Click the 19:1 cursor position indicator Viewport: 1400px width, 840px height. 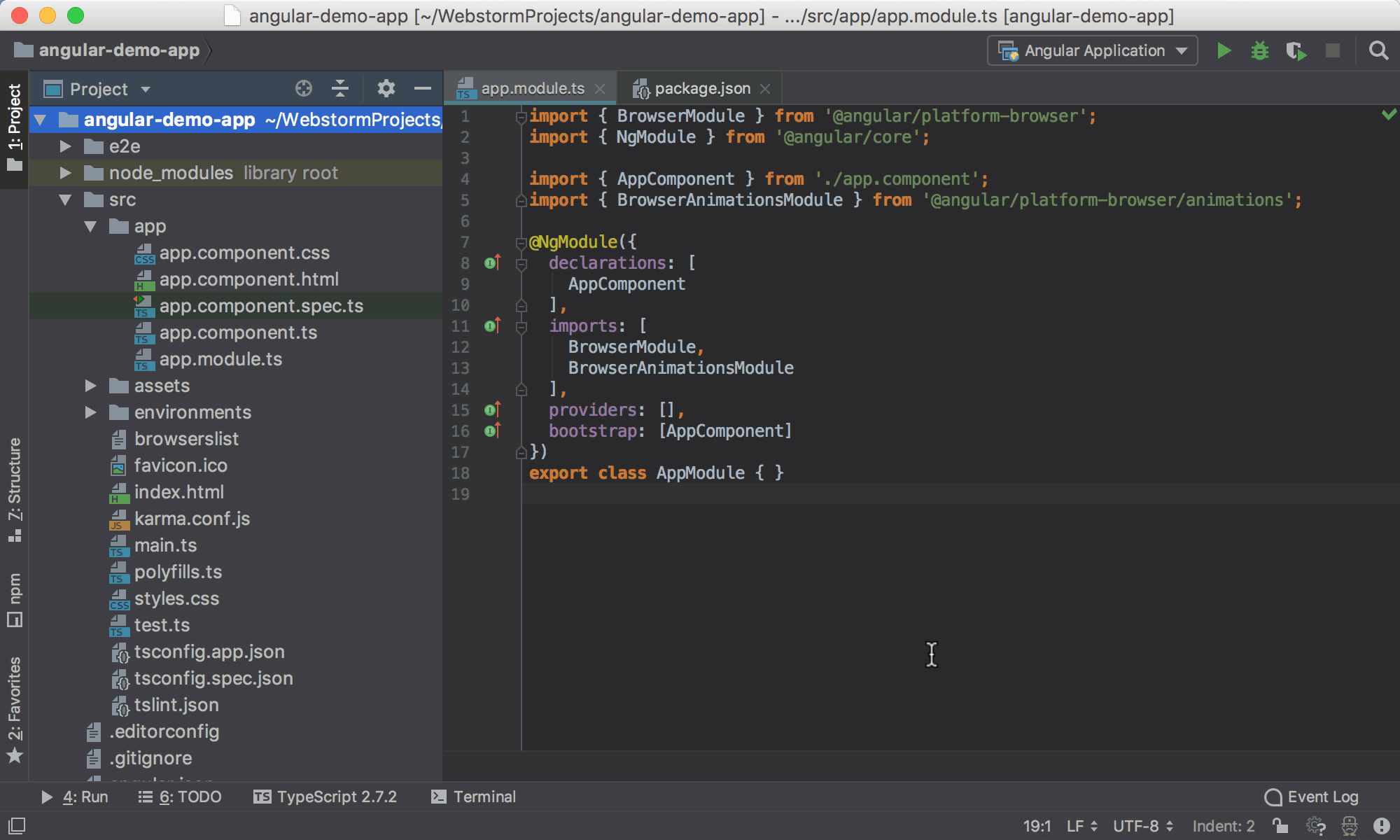(1037, 826)
